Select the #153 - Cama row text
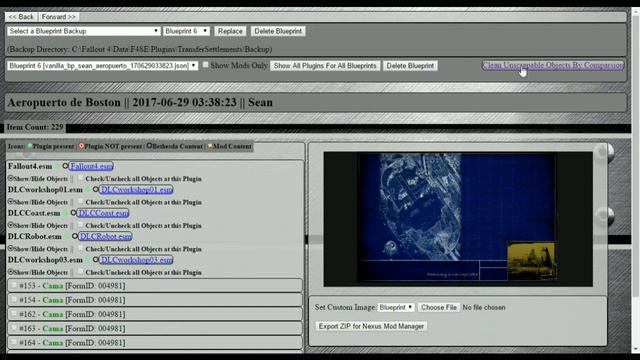Image resolution: width=640 pixels, height=360 pixels. click(72, 286)
